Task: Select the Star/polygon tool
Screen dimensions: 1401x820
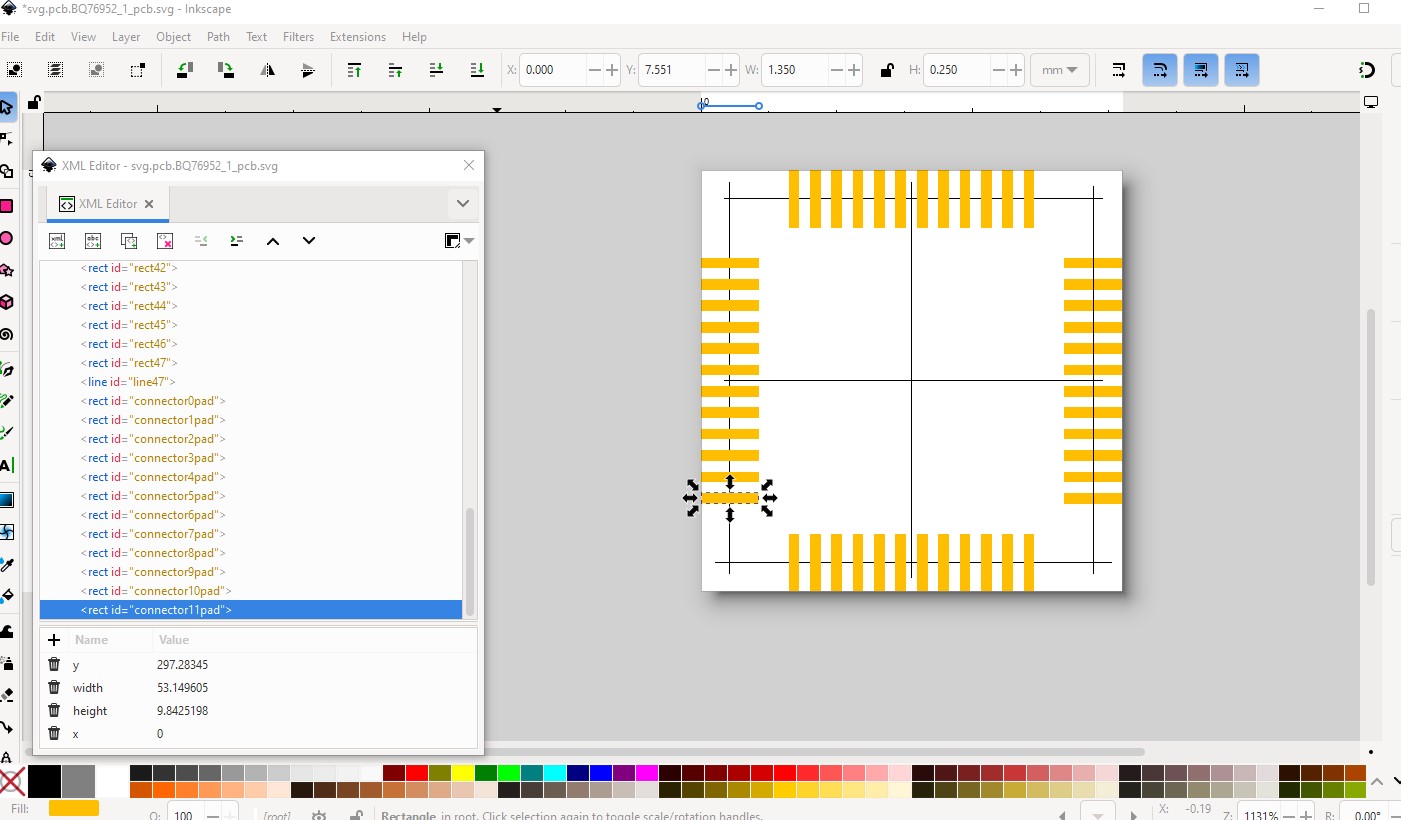Action: tap(6, 270)
